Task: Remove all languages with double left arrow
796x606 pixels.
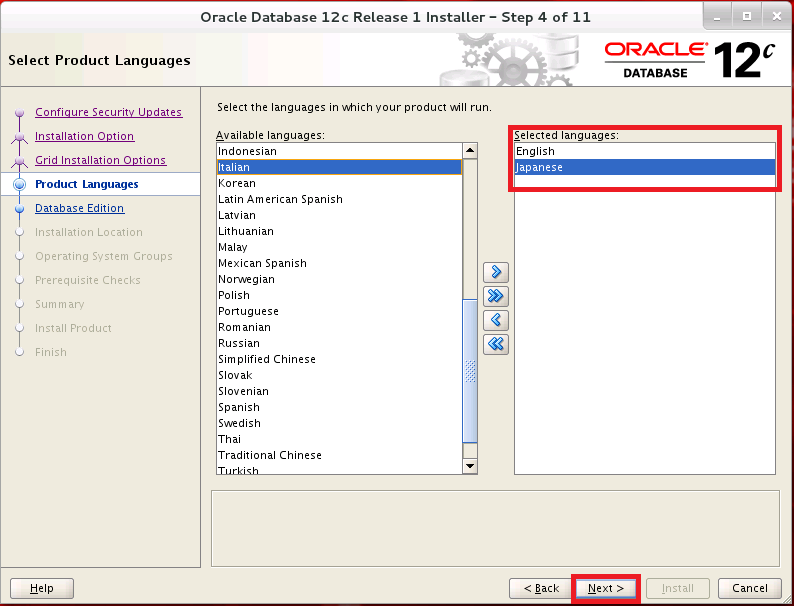Action: (495, 344)
